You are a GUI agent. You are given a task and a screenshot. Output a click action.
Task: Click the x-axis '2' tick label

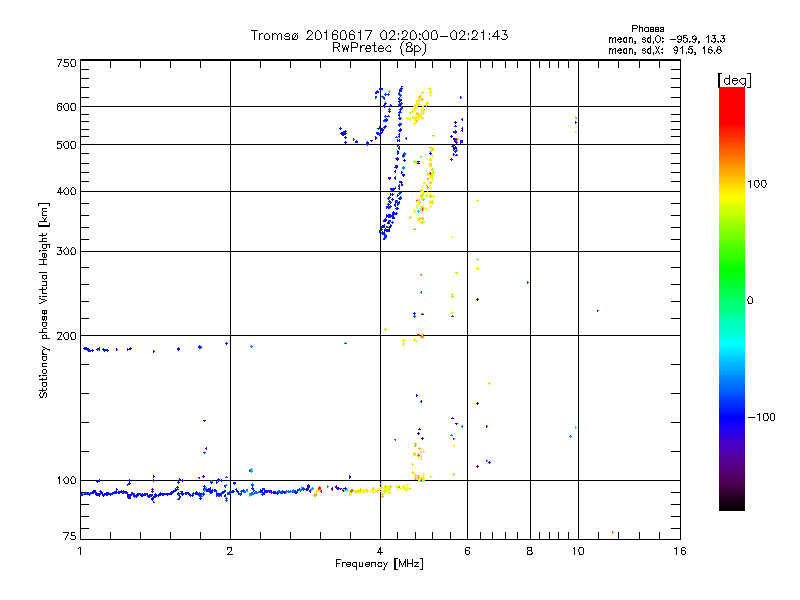coord(230,551)
